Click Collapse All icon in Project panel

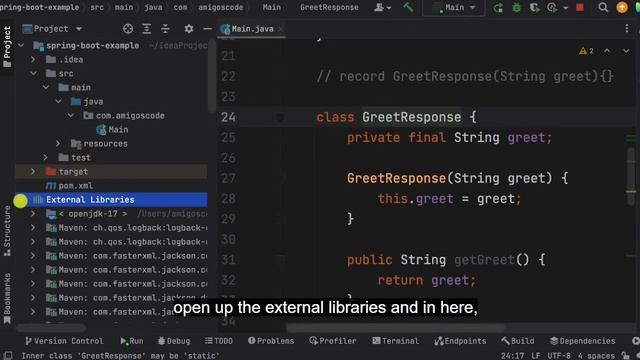pyautogui.click(x=165, y=29)
